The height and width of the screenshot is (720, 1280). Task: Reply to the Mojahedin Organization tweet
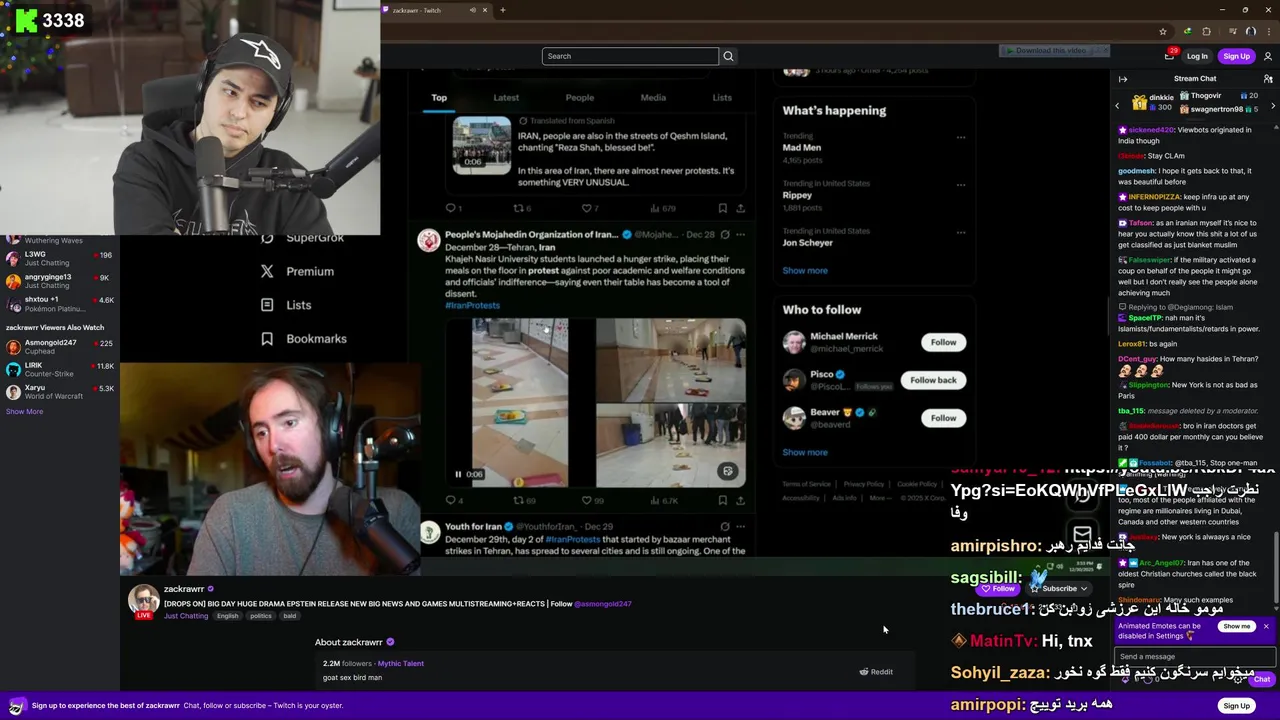(451, 500)
